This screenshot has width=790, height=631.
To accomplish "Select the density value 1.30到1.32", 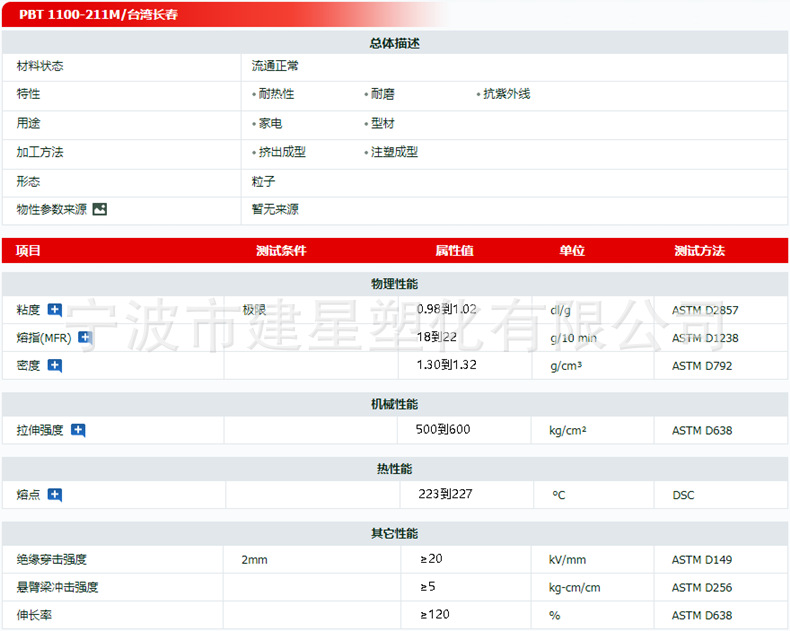I will 446,365.
